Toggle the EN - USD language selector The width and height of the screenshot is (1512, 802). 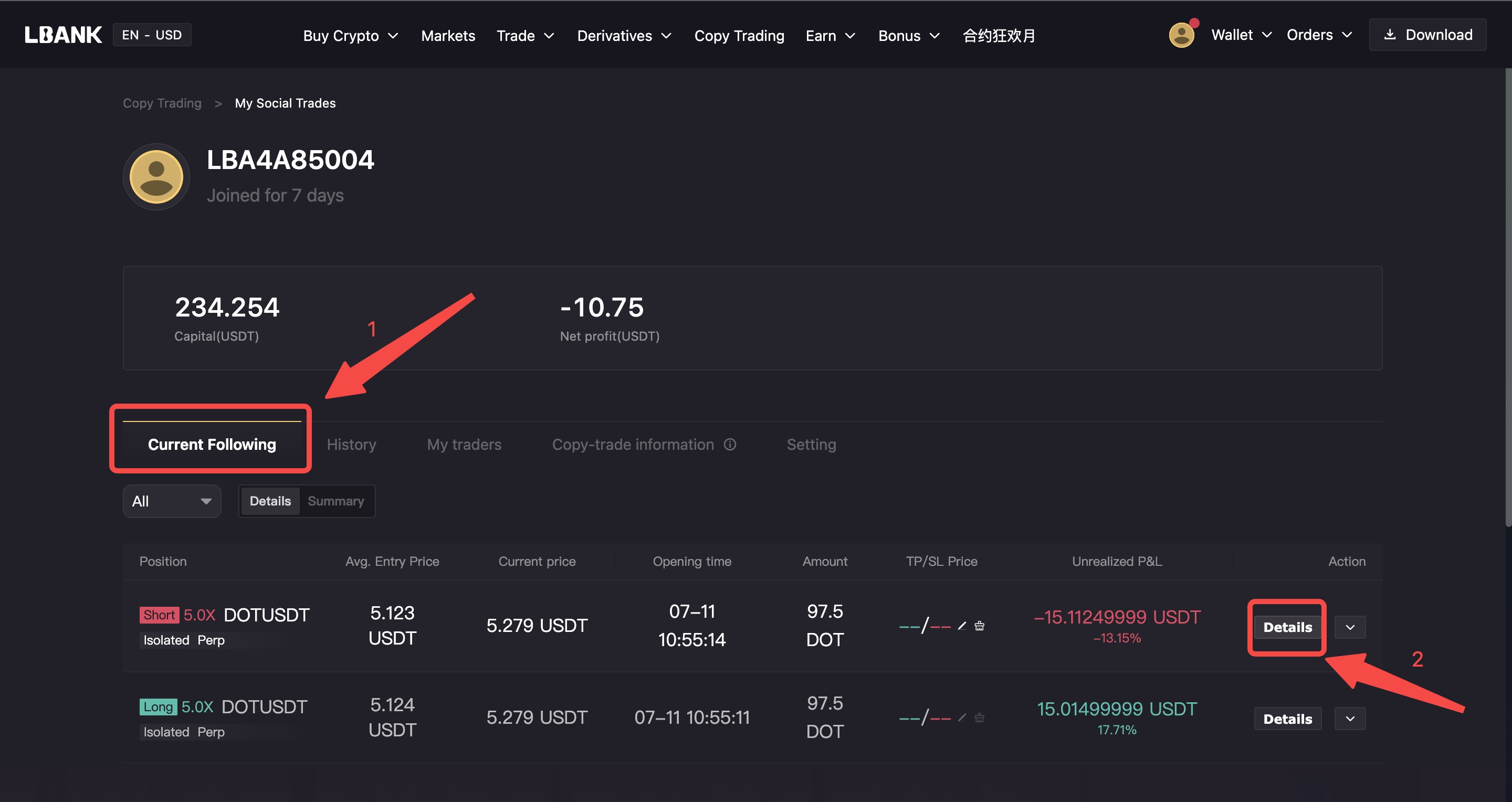pos(152,35)
